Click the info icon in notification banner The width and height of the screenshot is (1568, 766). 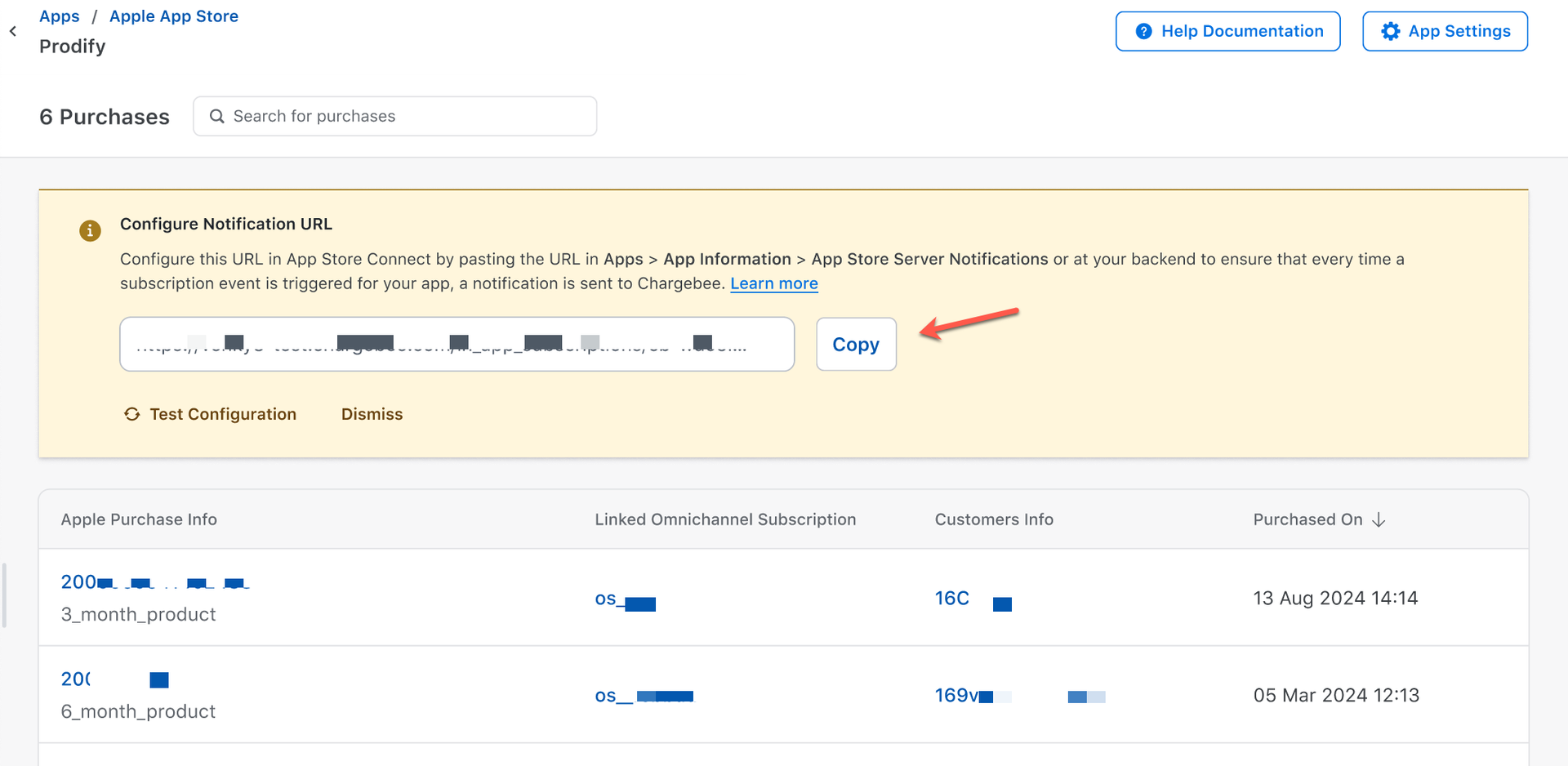pos(90,231)
